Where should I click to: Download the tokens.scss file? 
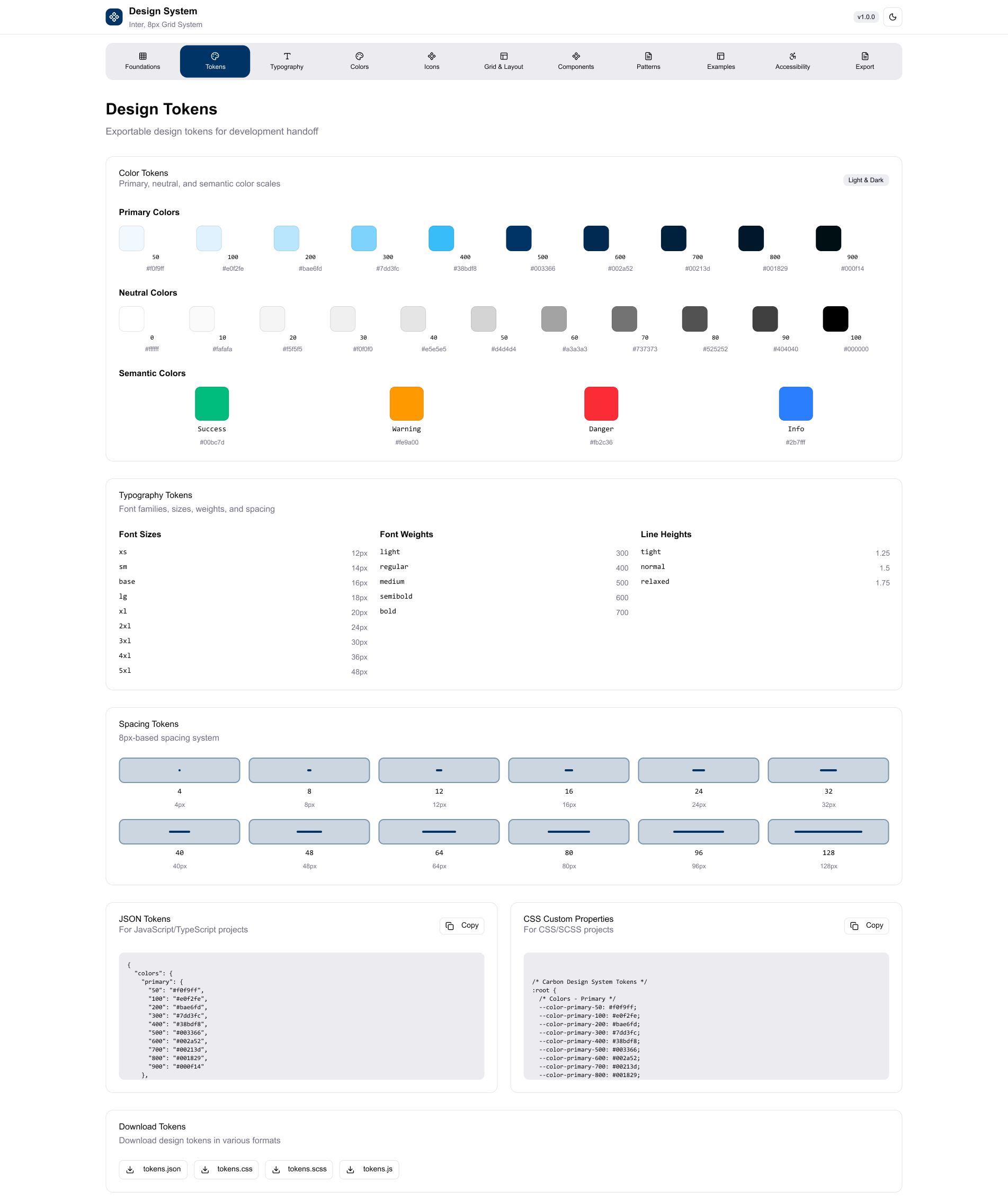[x=299, y=1169]
